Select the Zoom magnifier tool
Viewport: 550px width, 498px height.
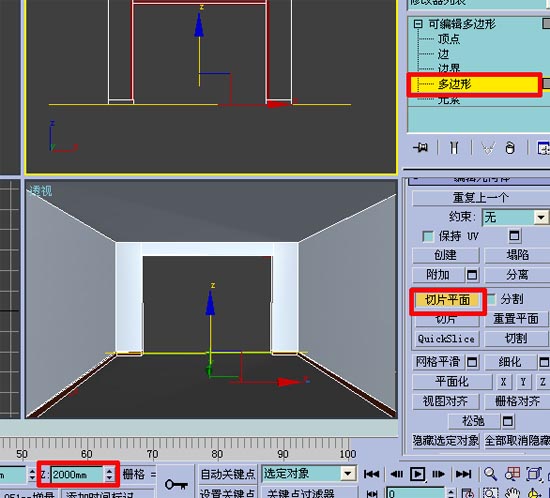pos(490,474)
